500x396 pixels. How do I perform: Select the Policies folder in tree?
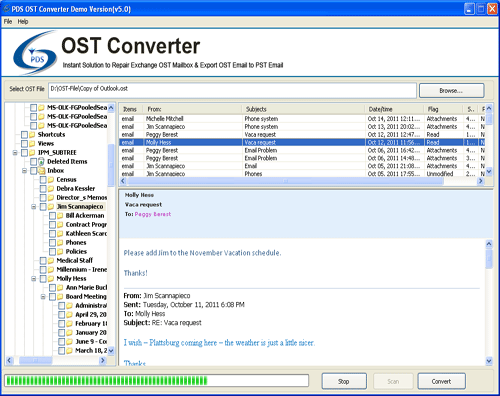(76, 252)
